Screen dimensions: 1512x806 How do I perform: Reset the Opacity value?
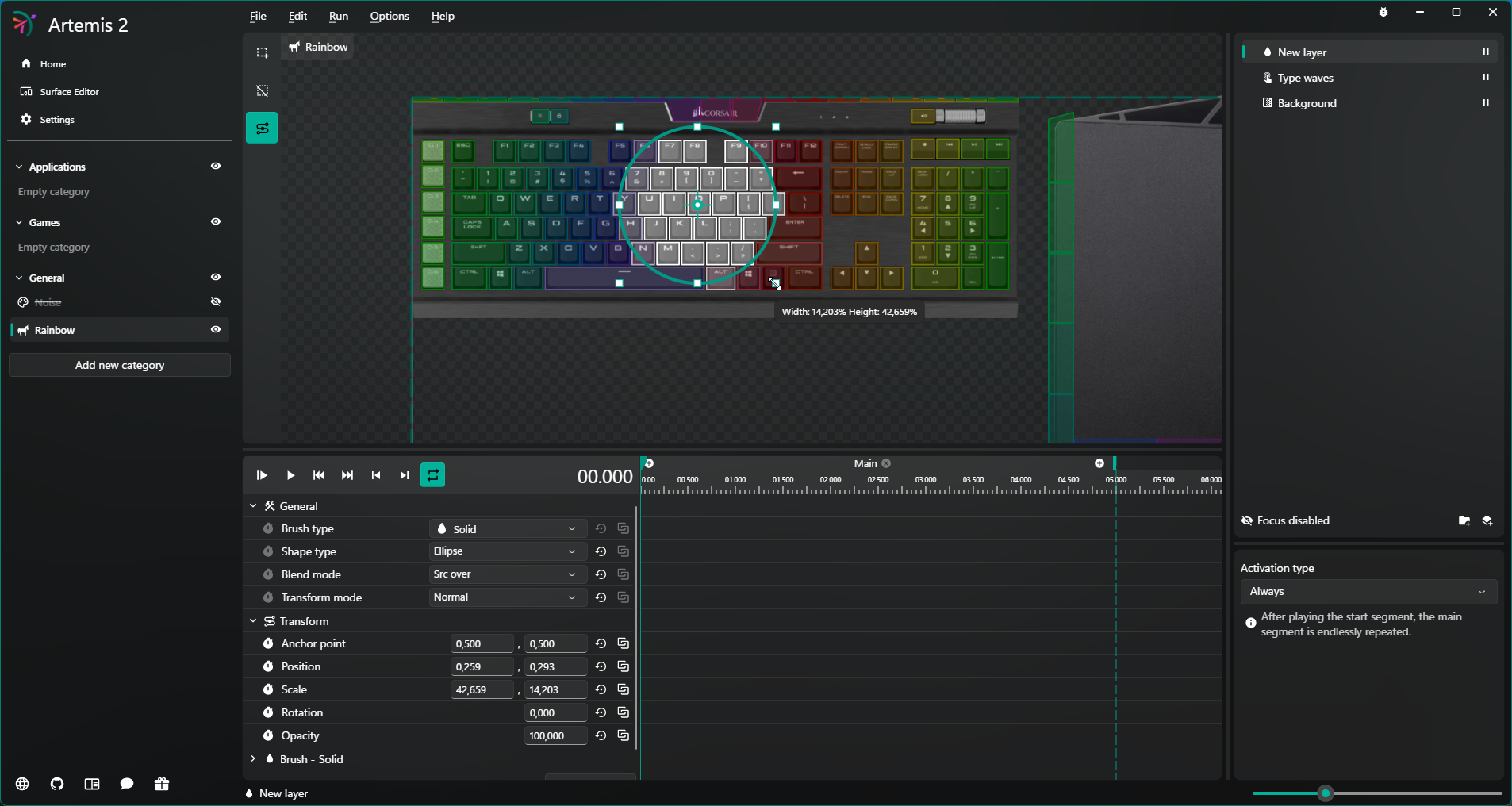point(601,735)
